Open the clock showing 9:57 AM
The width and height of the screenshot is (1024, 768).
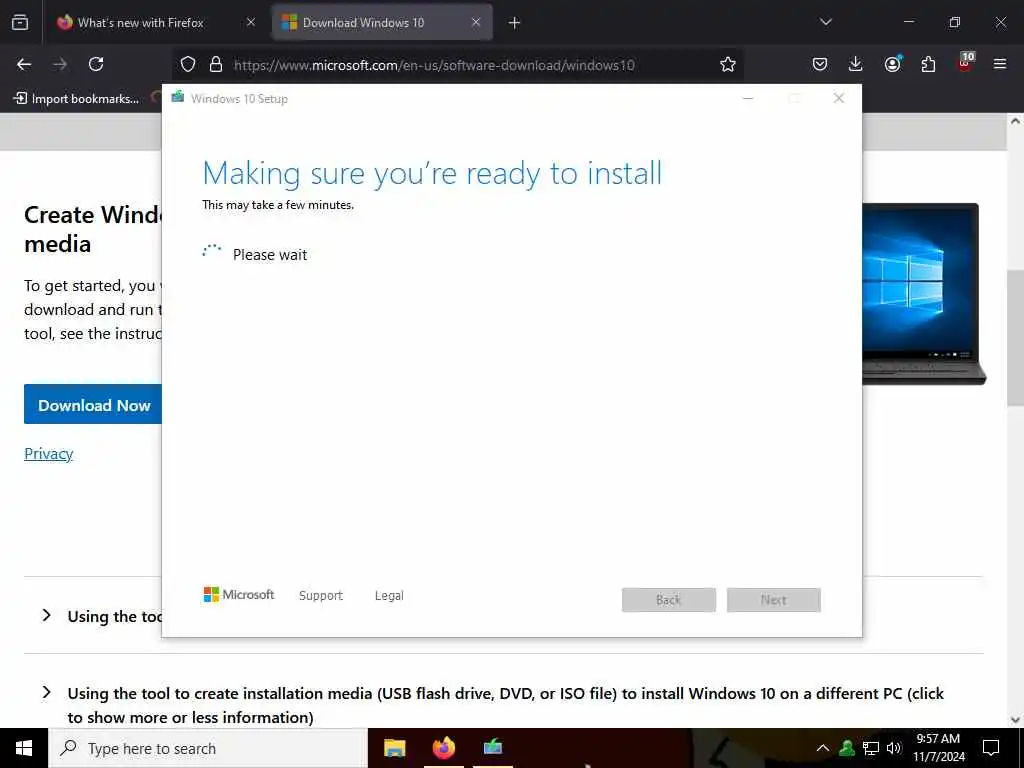(x=938, y=748)
